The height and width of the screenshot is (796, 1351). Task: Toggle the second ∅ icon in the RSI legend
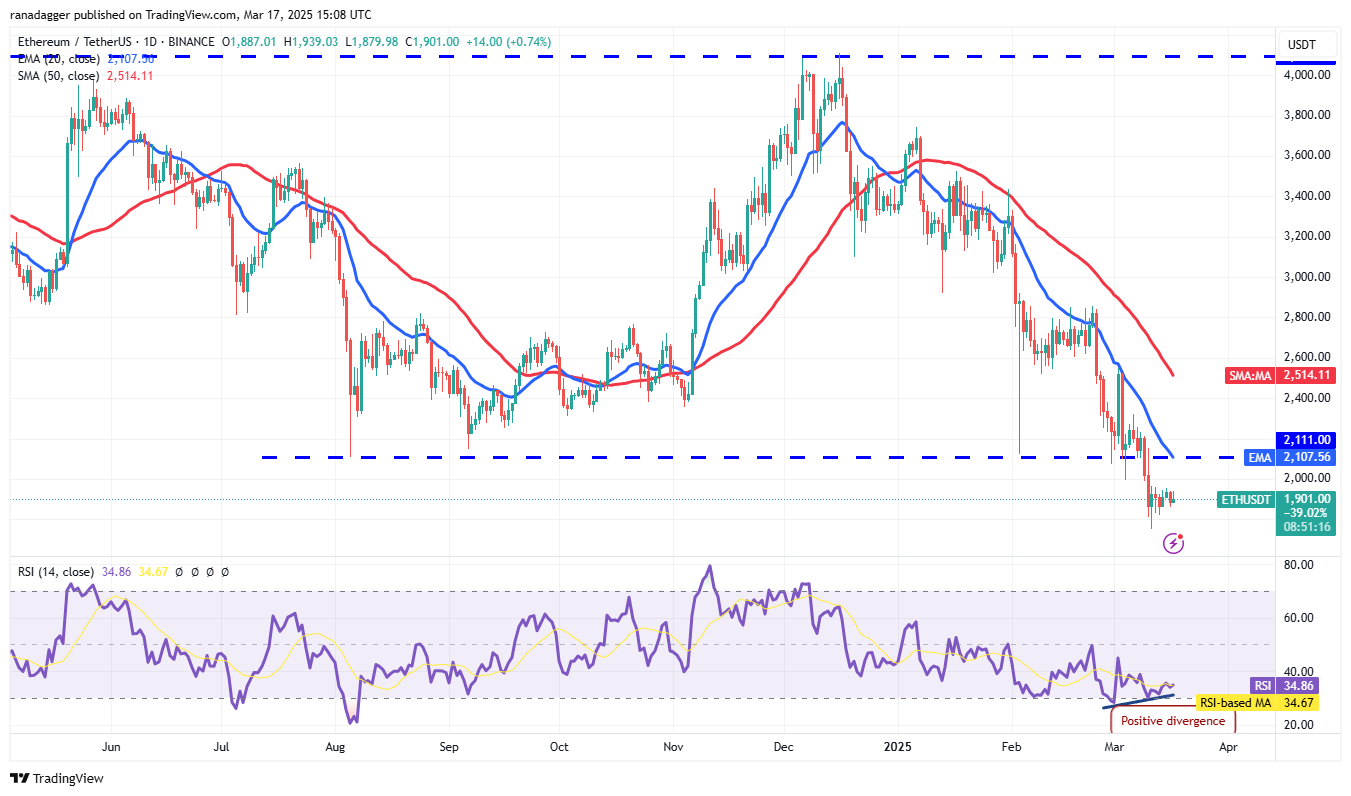click(195, 572)
